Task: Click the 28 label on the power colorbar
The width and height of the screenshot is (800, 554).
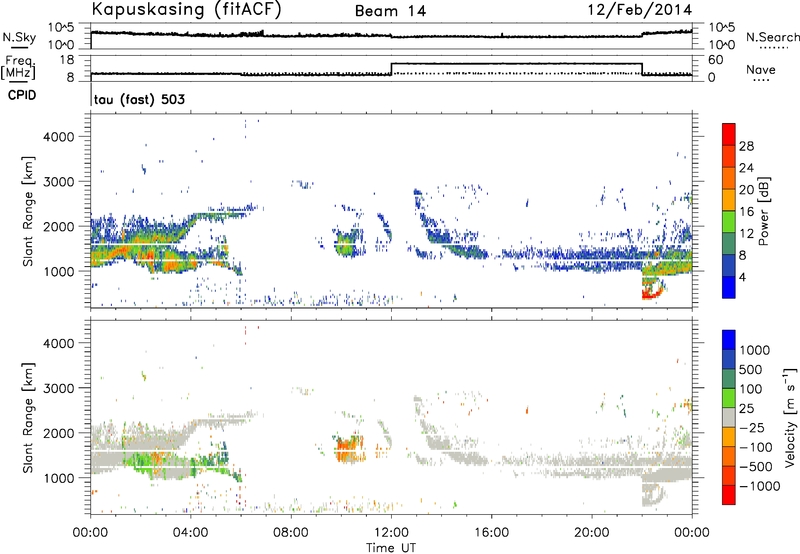Action: tap(746, 146)
